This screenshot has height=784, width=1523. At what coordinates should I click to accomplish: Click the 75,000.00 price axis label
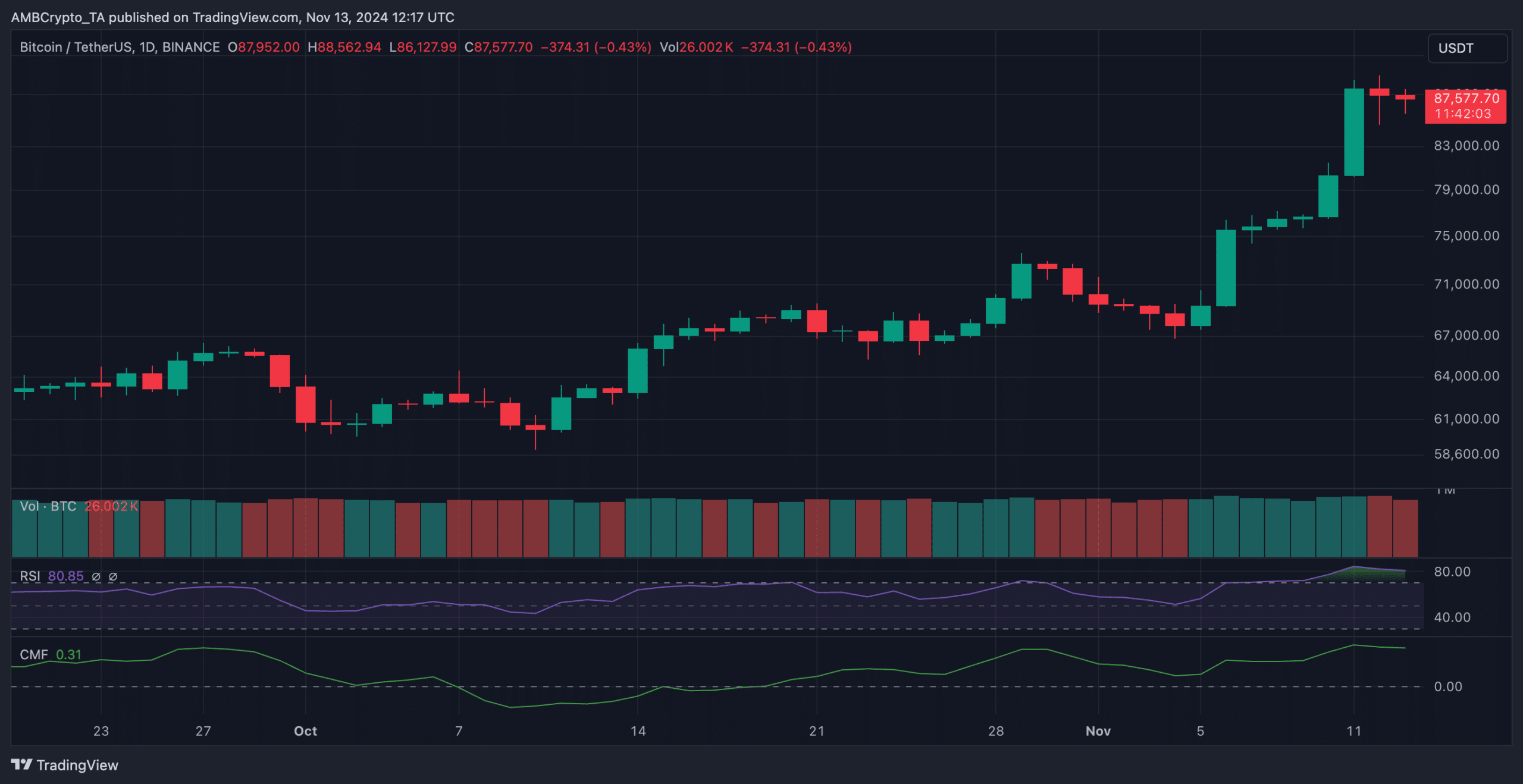[1466, 236]
